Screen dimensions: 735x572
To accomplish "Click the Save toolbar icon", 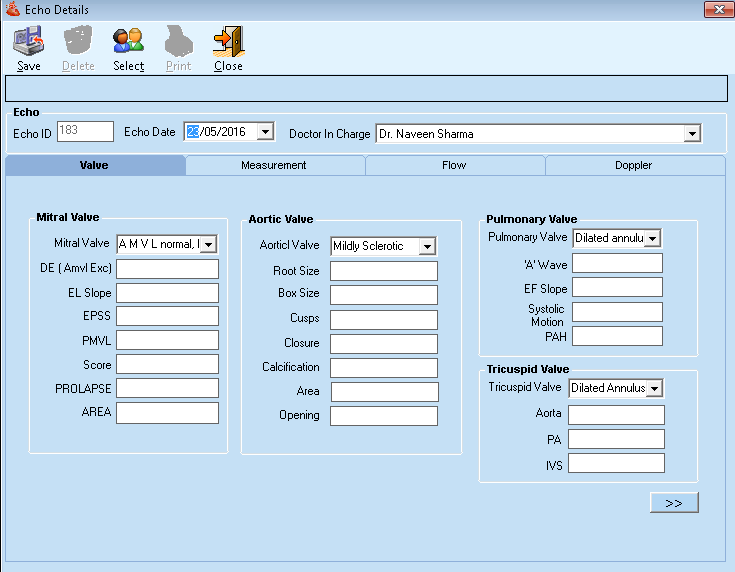I will tap(28, 42).
